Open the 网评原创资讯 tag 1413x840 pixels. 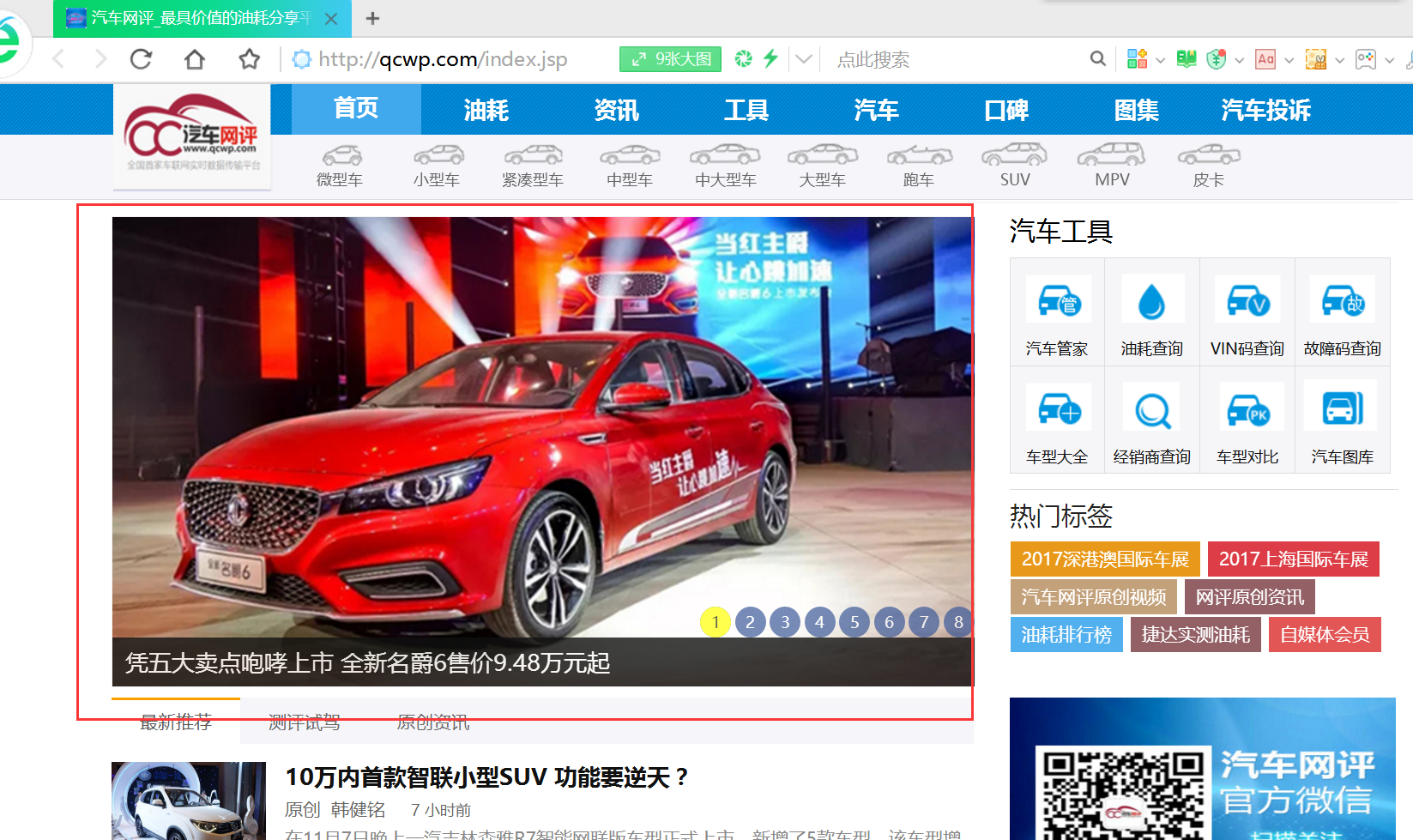1250,597
